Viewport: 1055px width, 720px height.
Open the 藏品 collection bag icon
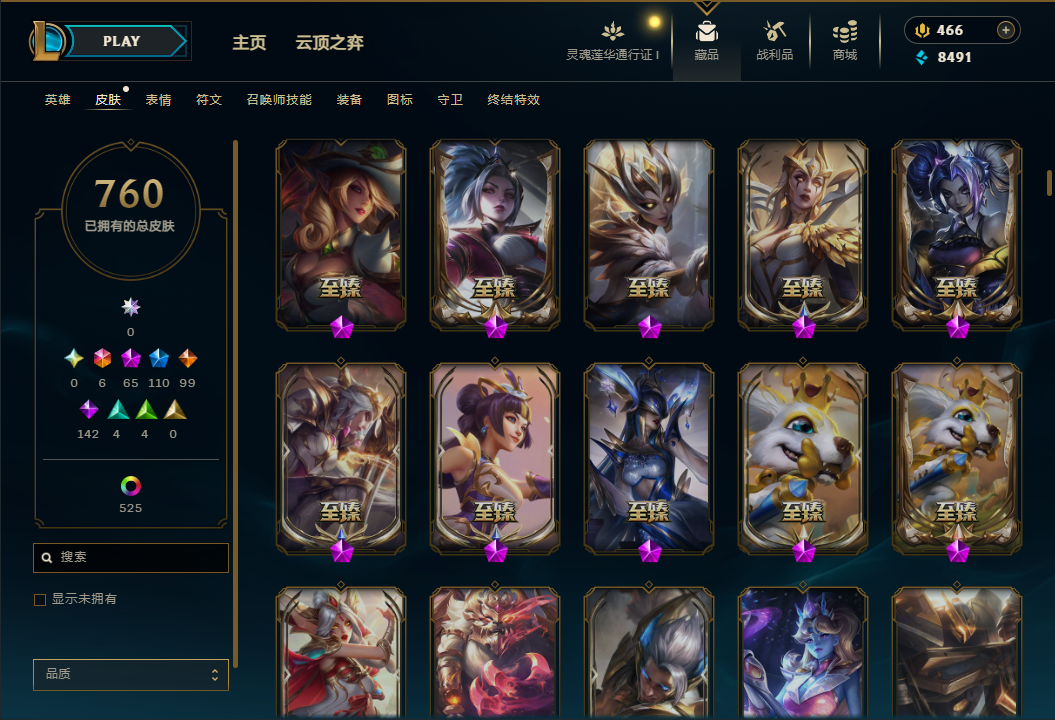pos(706,32)
